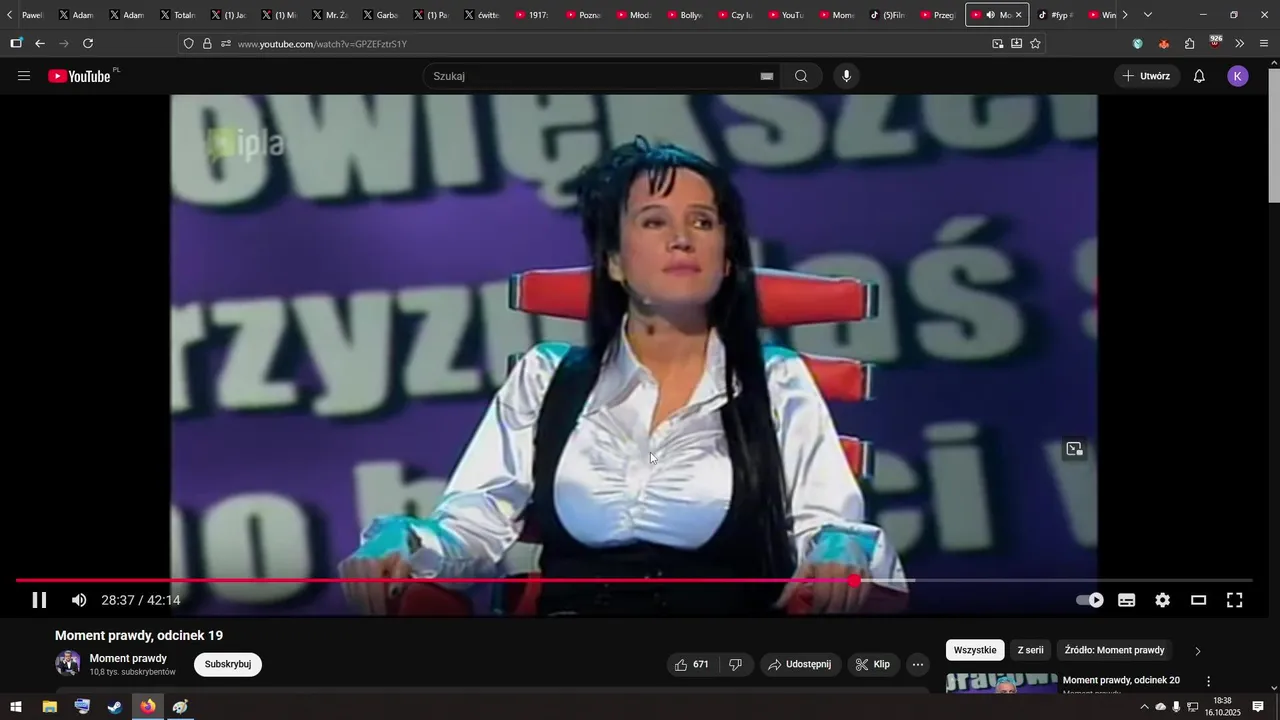Close the current active browser tab

click(1019, 15)
